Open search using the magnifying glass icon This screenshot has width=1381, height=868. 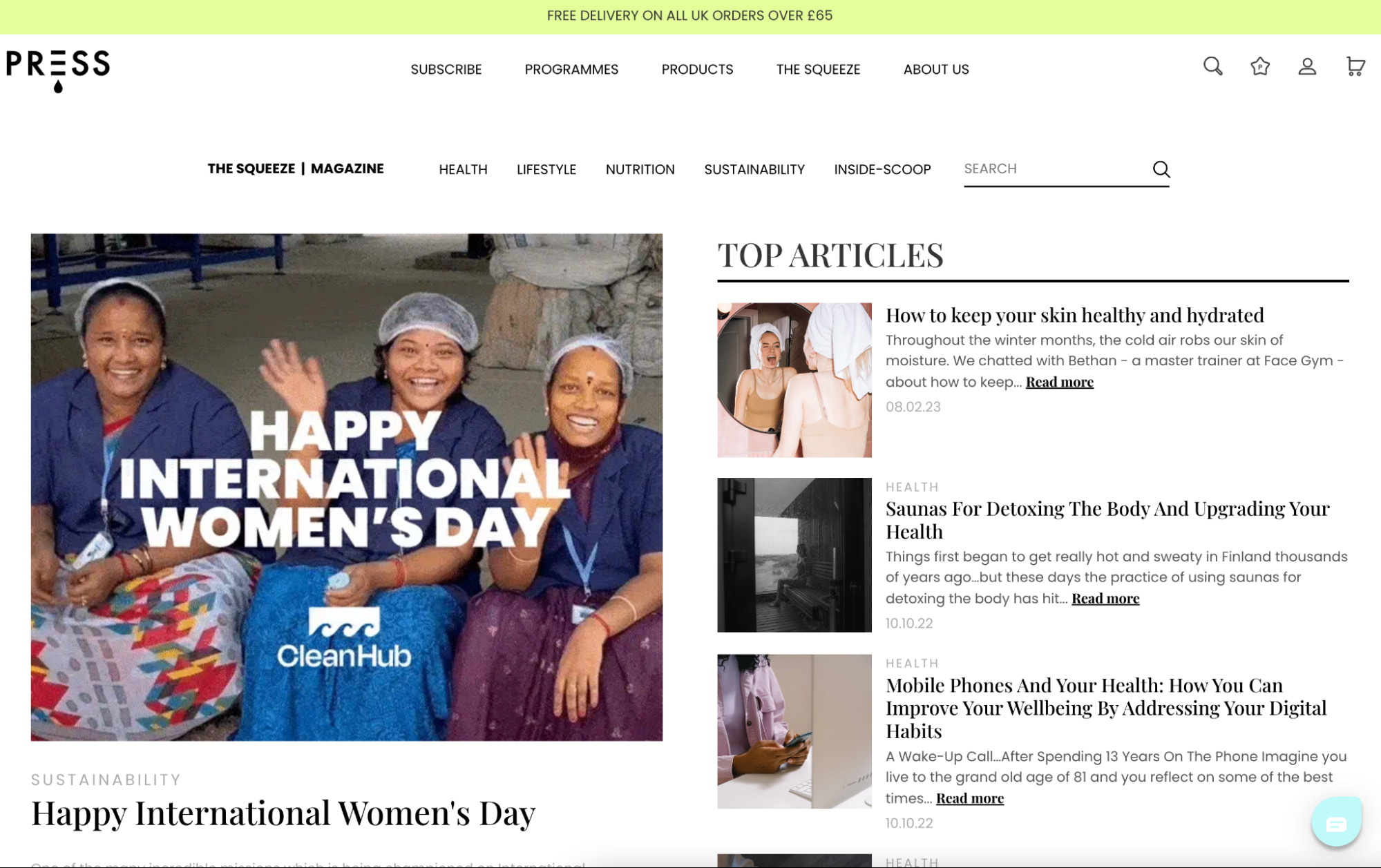click(1213, 68)
